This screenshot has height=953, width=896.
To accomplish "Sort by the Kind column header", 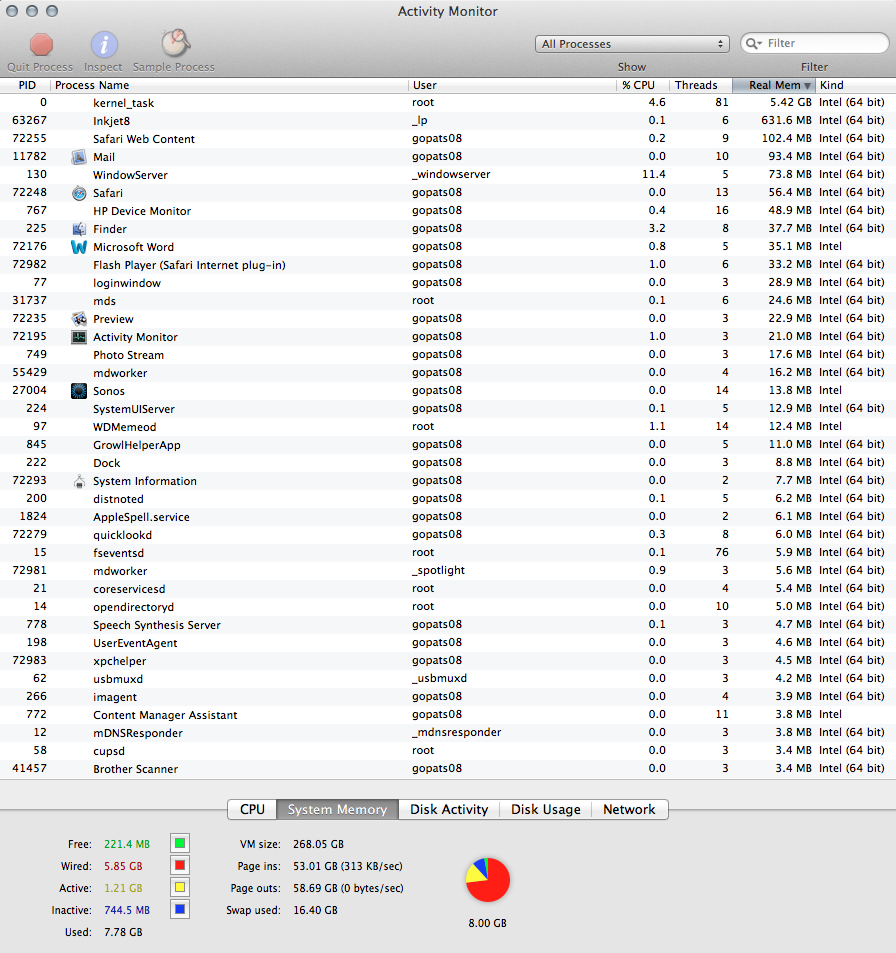I will click(856, 85).
